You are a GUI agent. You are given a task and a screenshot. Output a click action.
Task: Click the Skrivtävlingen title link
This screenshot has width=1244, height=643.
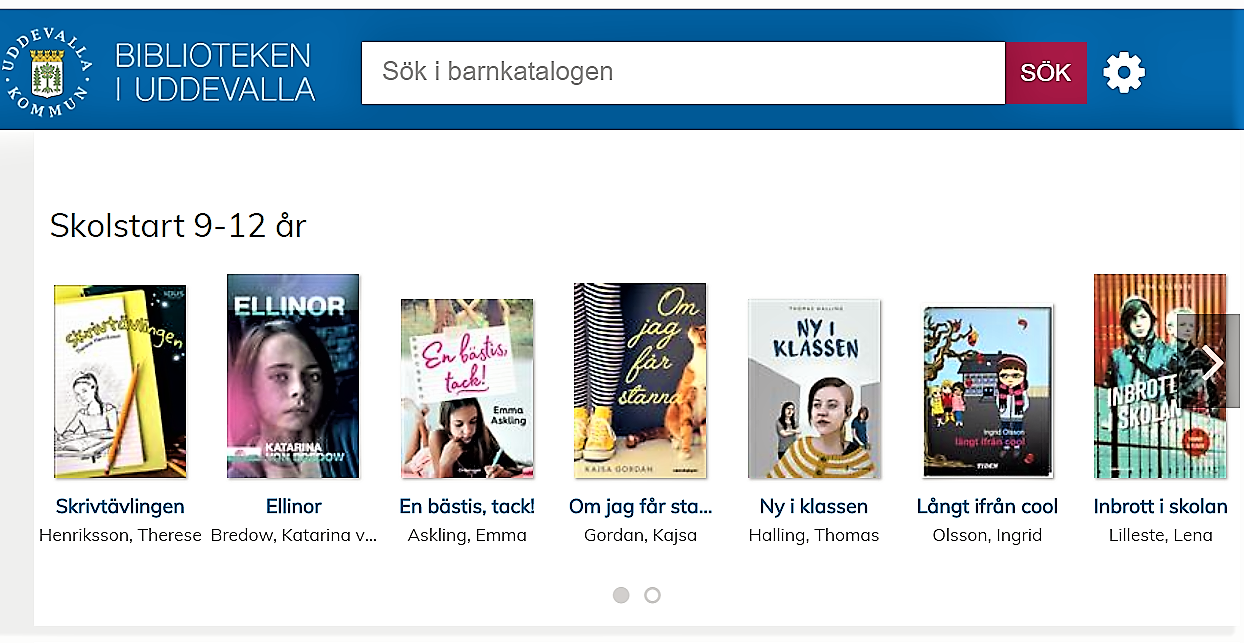click(x=120, y=506)
